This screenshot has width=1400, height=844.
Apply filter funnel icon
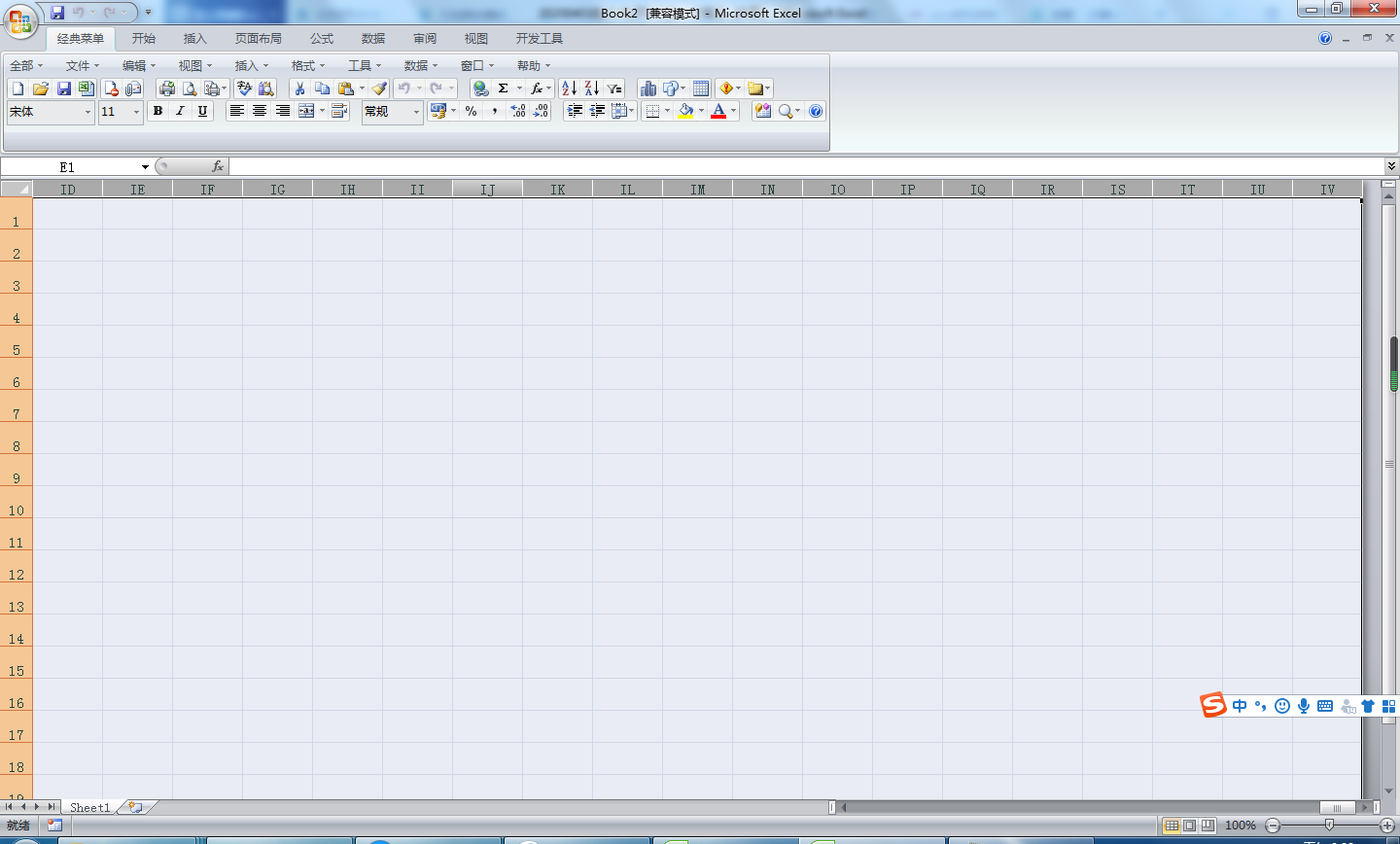tap(614, 88)
